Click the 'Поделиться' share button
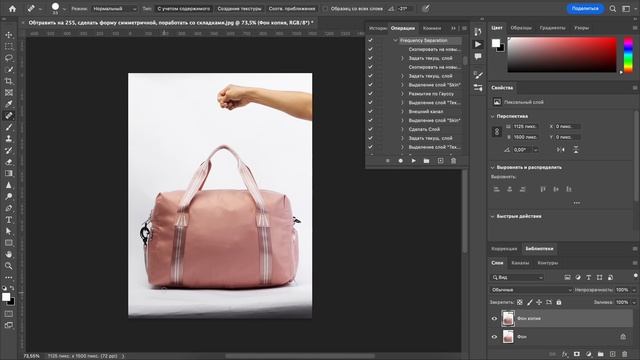This screenshot has width=640, height=360. coord(585,9)
